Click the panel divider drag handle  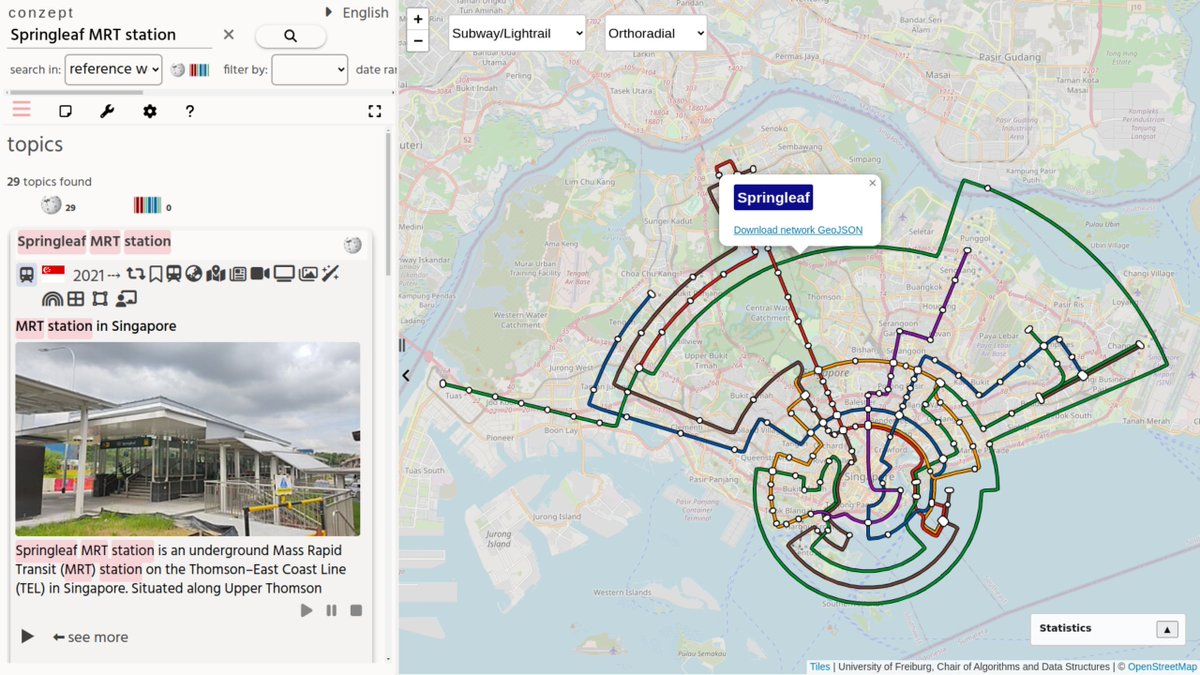point(403,345)
